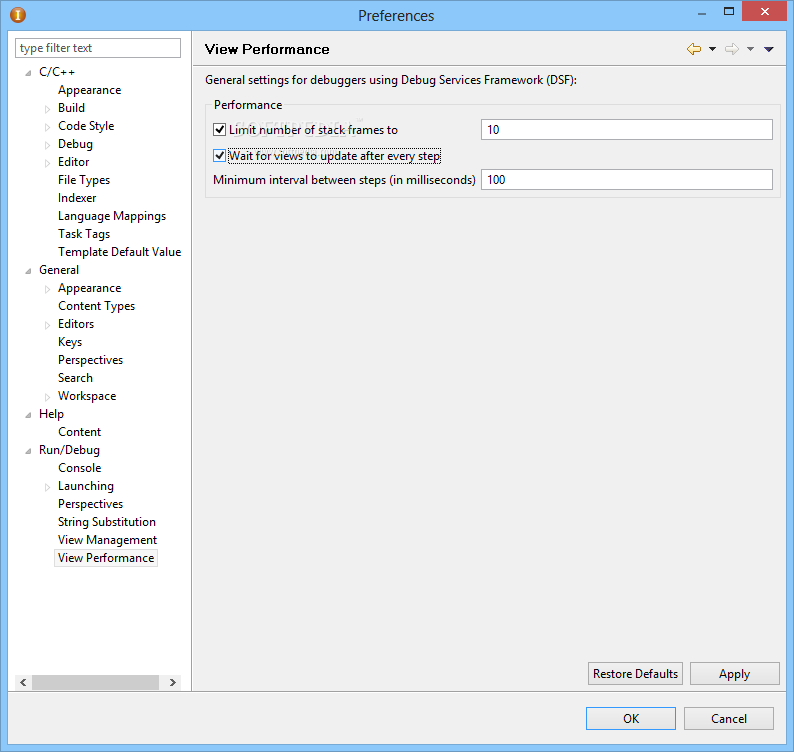Viewport: 794px width, 752px height.
Task: Expand the Build tree node
Action: tap(47, 109)
